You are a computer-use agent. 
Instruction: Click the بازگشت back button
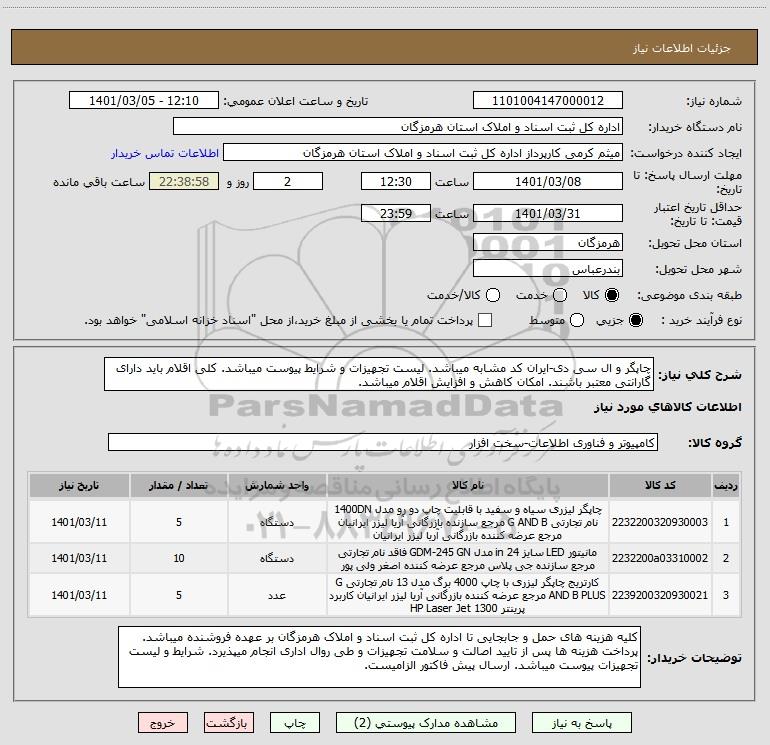[229, 723]
